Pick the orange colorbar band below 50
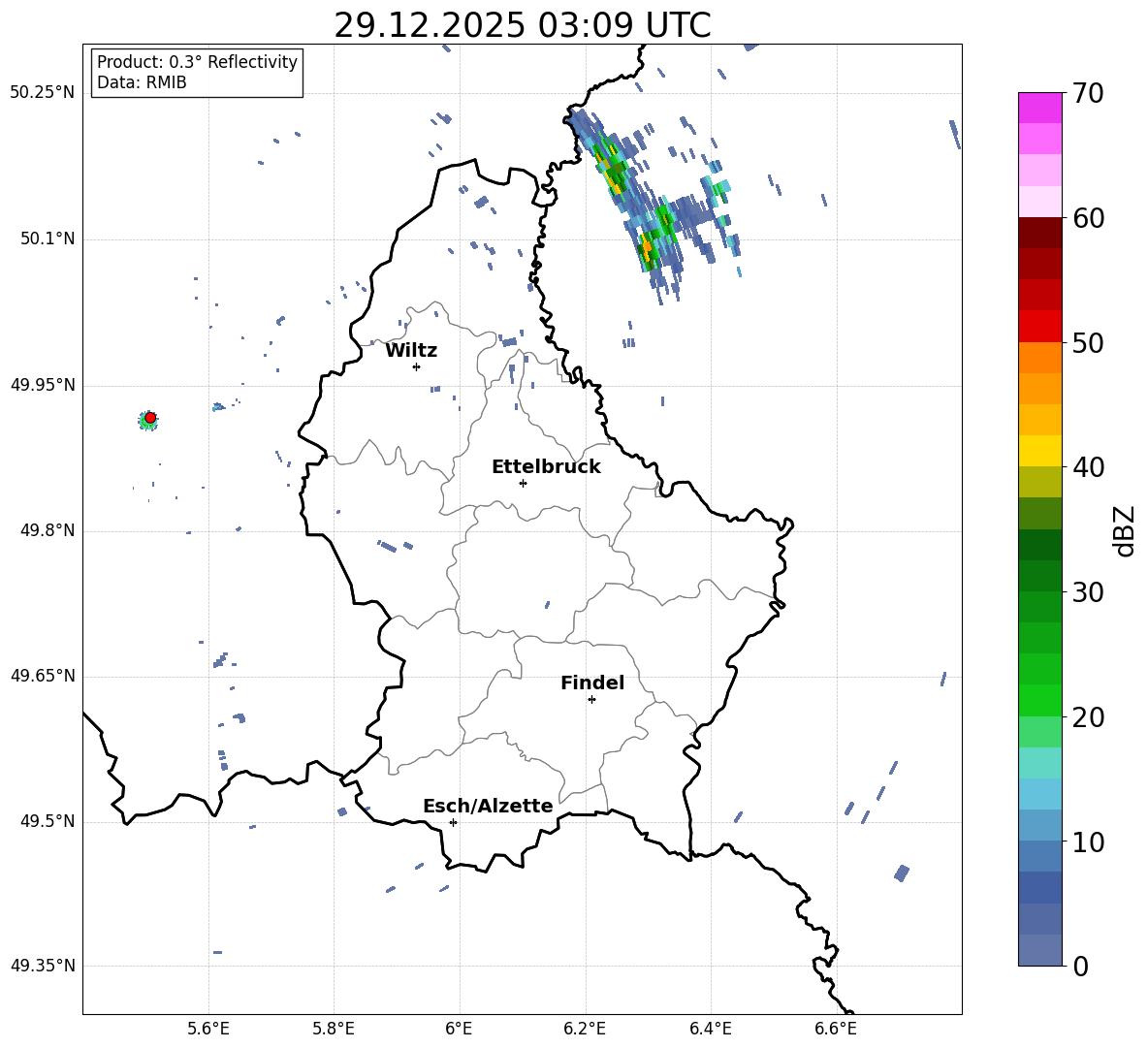Image resolution: width=1148 pixels, height=1048 pixels. point(1039,358)
